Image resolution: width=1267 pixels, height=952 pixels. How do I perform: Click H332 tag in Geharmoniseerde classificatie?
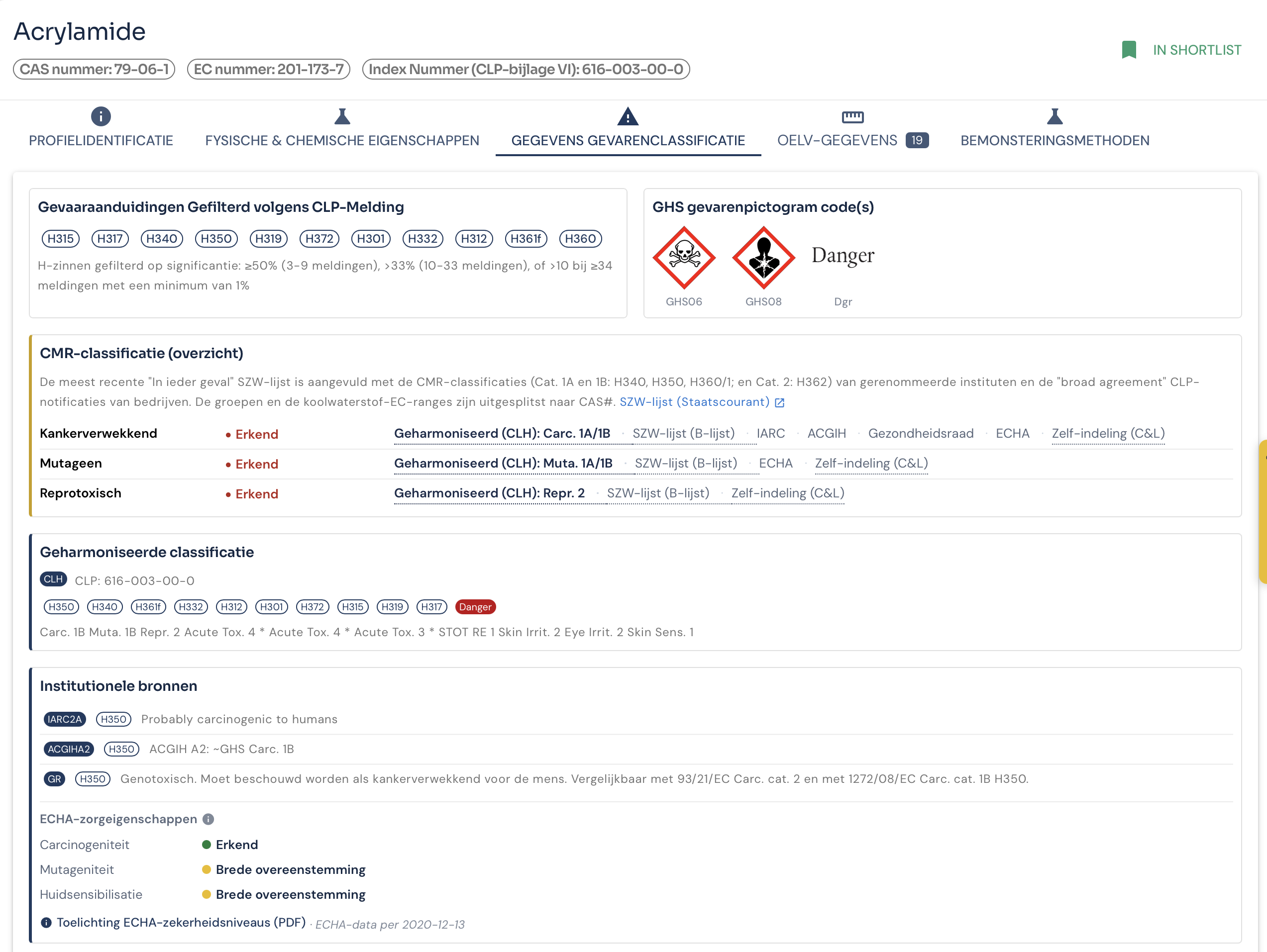tap(191, 607)
